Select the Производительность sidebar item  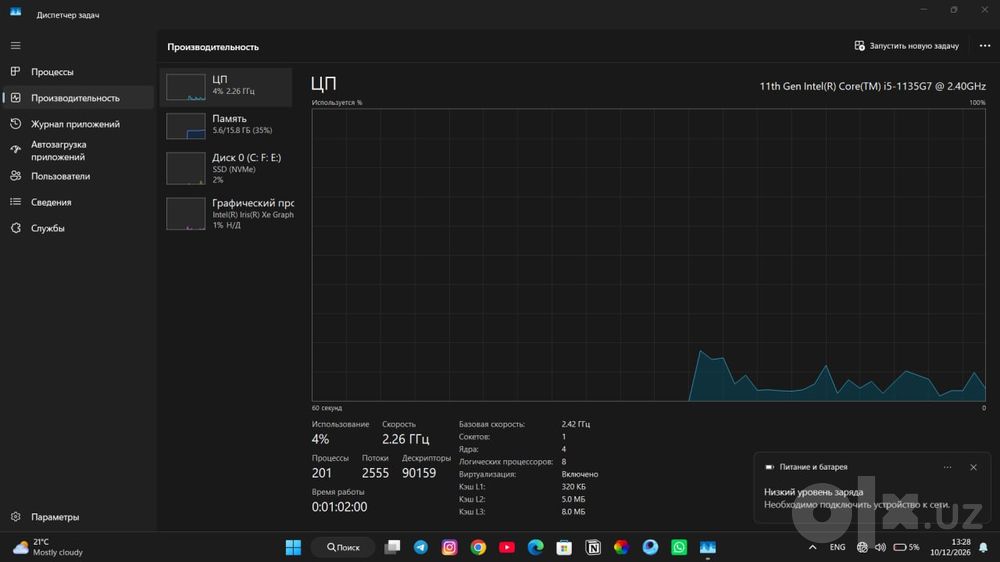tap(78, 98)
